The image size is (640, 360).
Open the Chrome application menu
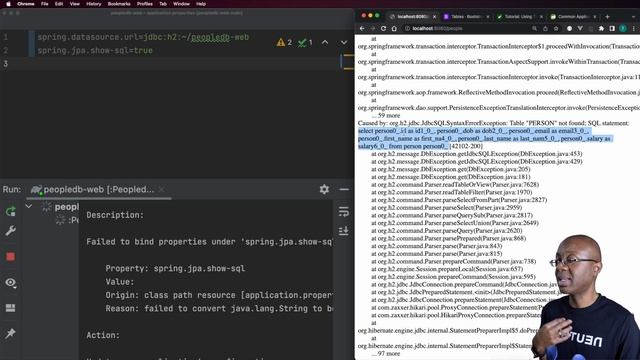[26, 4]
